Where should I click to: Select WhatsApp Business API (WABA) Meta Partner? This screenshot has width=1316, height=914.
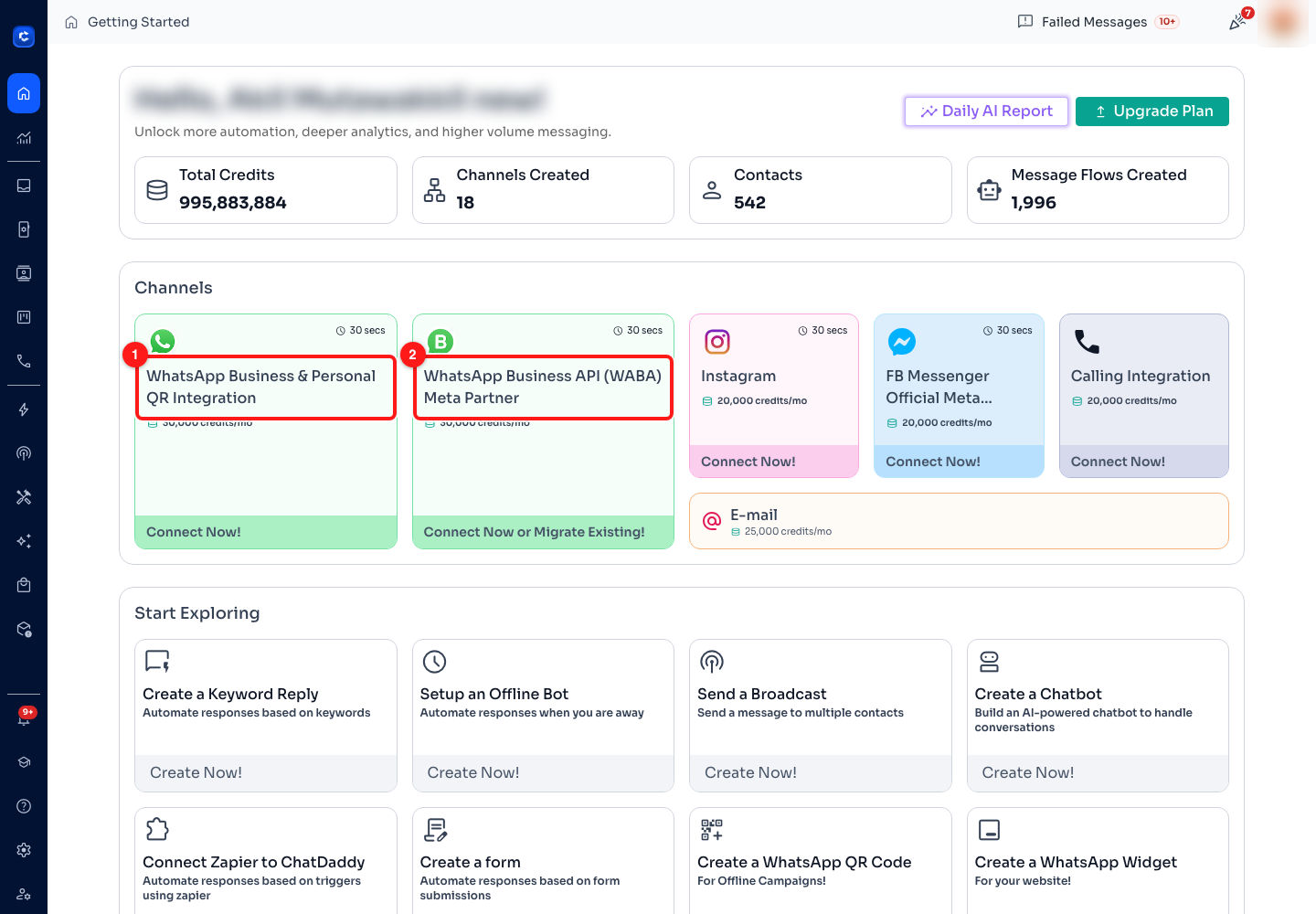pyautogui.click(x=543, y=387)
